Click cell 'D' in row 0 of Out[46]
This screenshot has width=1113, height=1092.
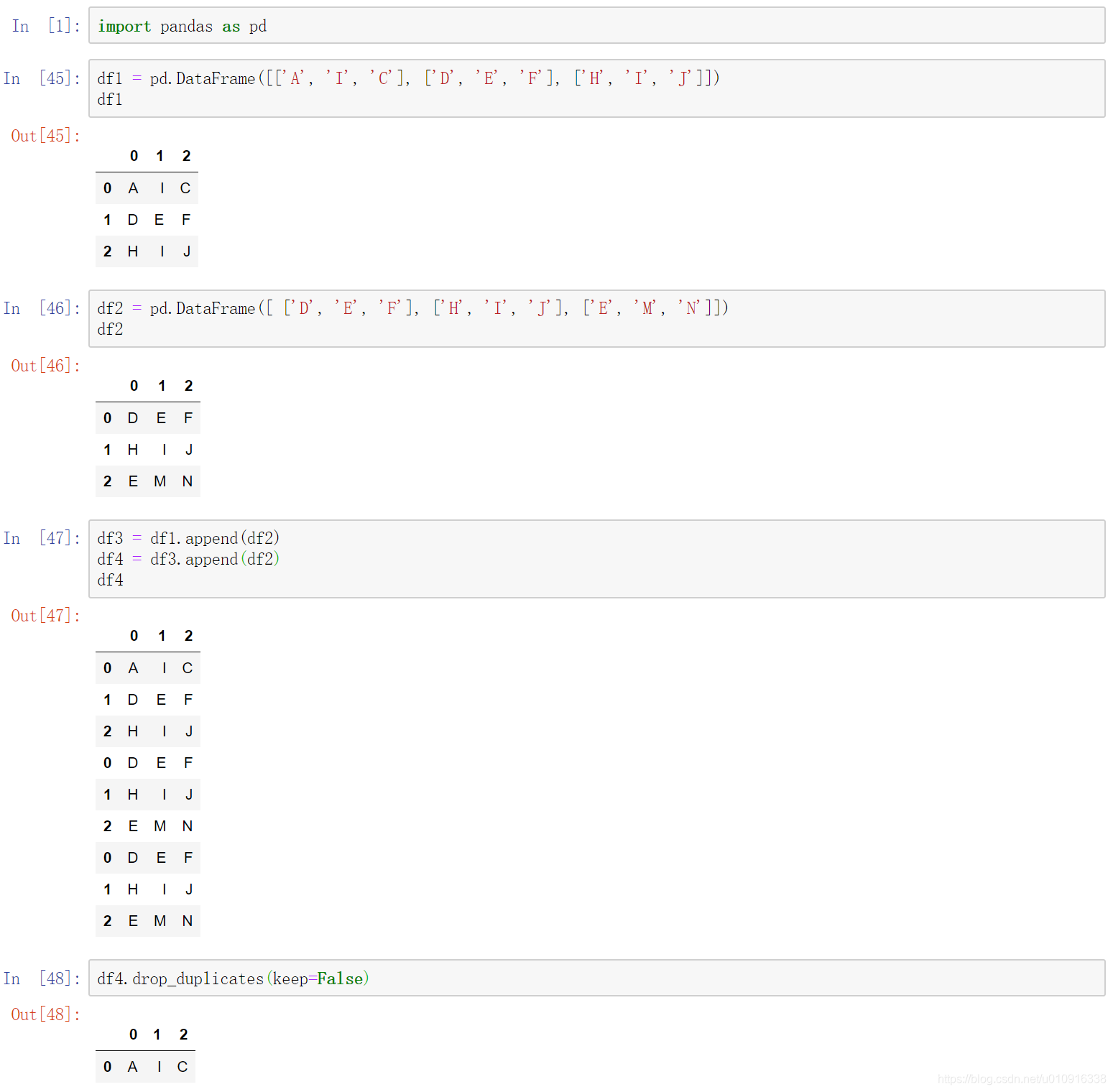133,418
